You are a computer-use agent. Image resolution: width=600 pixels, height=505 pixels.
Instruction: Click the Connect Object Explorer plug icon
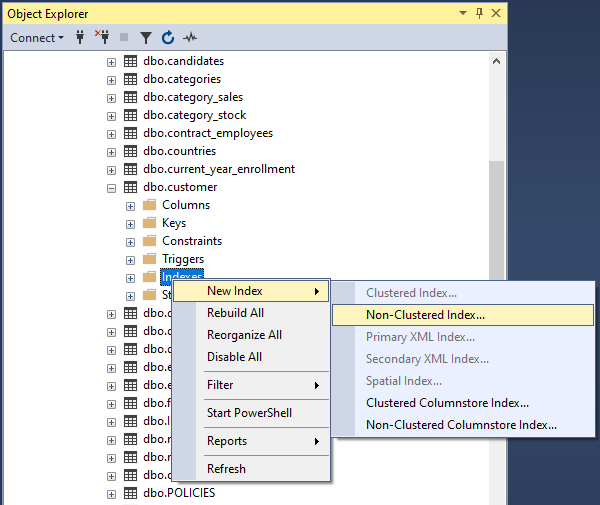click(x=81, y=38)
